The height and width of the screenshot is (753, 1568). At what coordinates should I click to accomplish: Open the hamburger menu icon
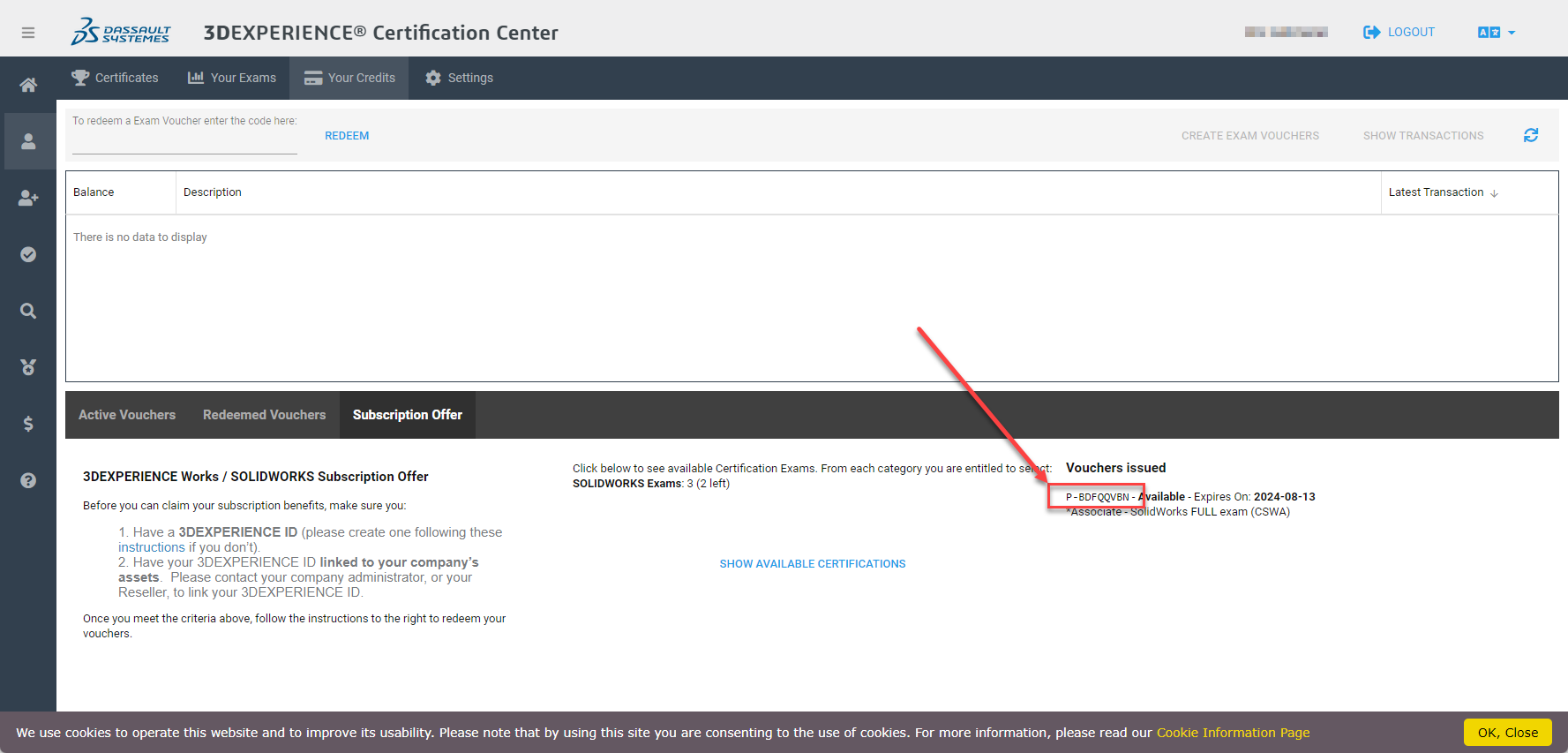tap(28, 33)
